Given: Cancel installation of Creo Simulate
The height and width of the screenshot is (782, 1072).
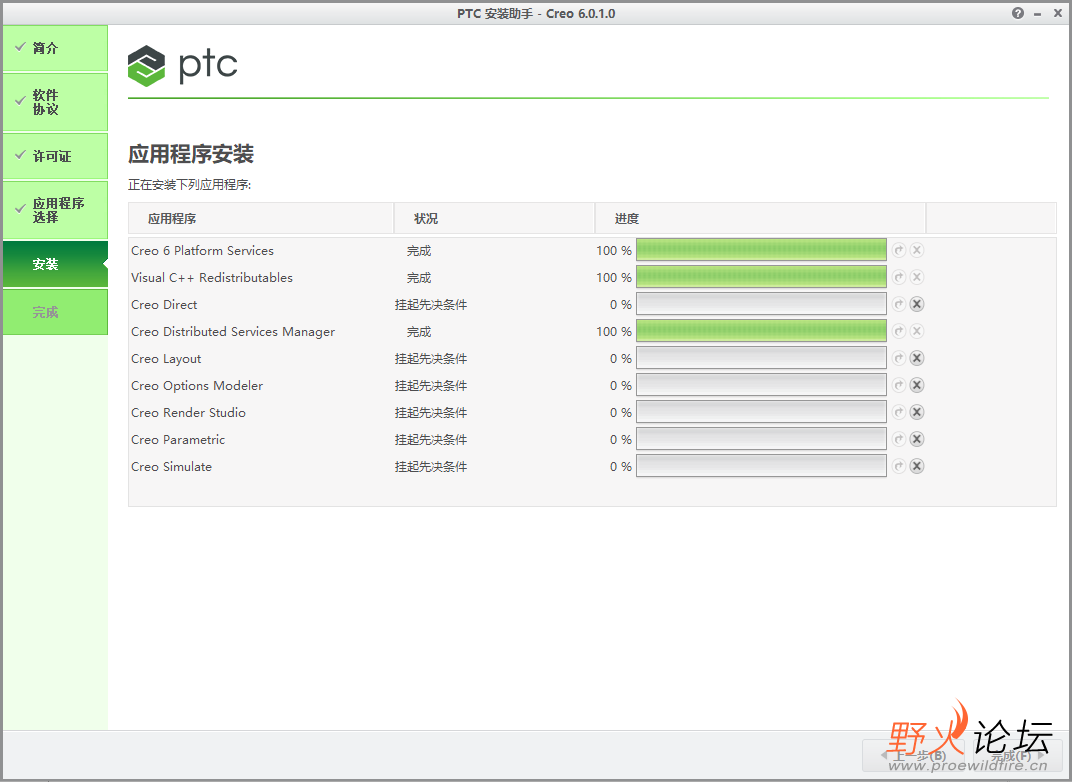Looking at the screenshot, I should click(917, 466).
